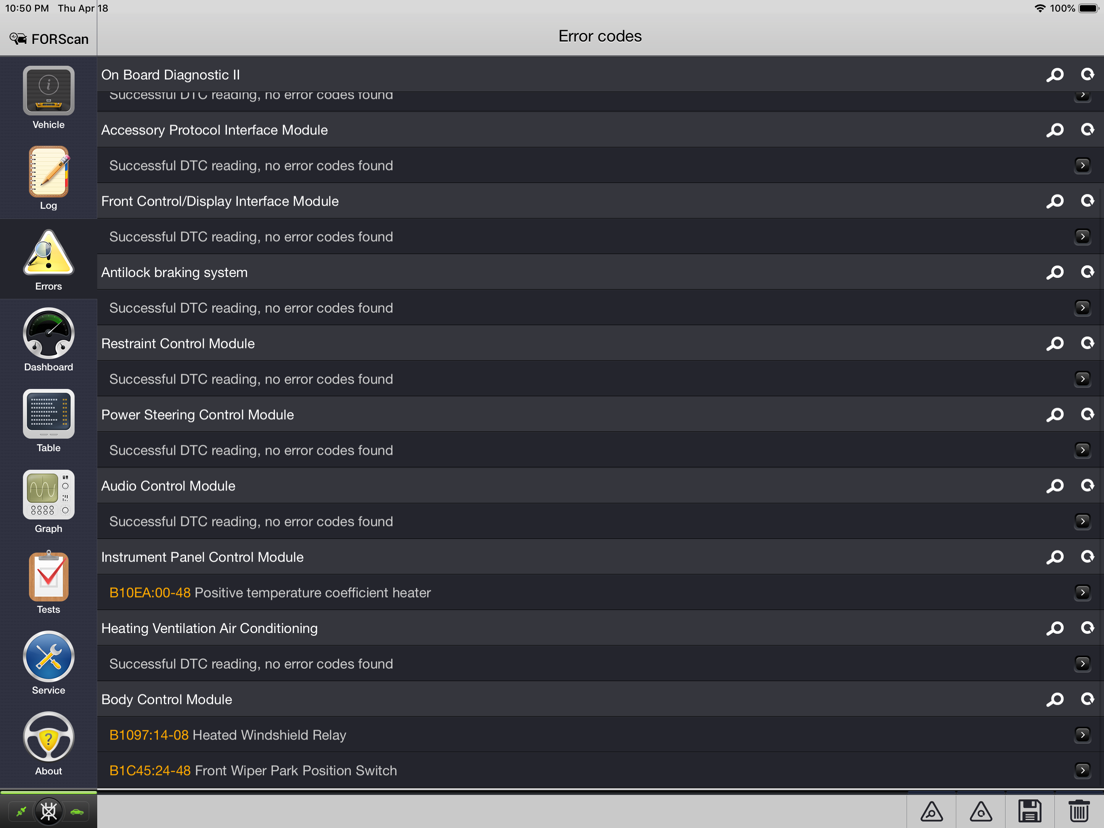Image resolution: width=1104 pixels, height=828 pixels.
Task: Expand Antilock braking result row chevron
Action: [1082, 308]
